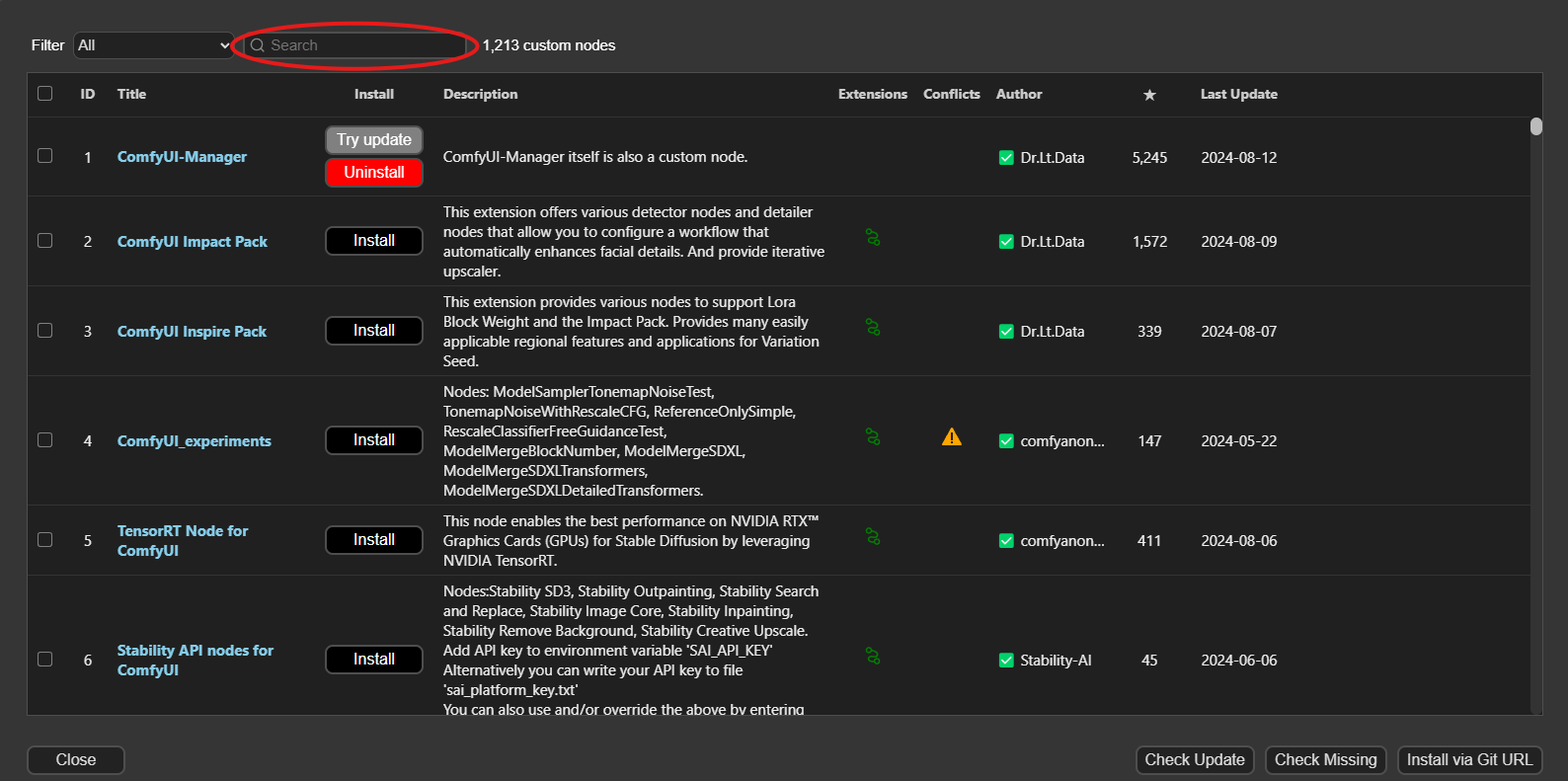Click the date 2024-08-09
Screen dimensions: 1568x781
coord(1239,242)
